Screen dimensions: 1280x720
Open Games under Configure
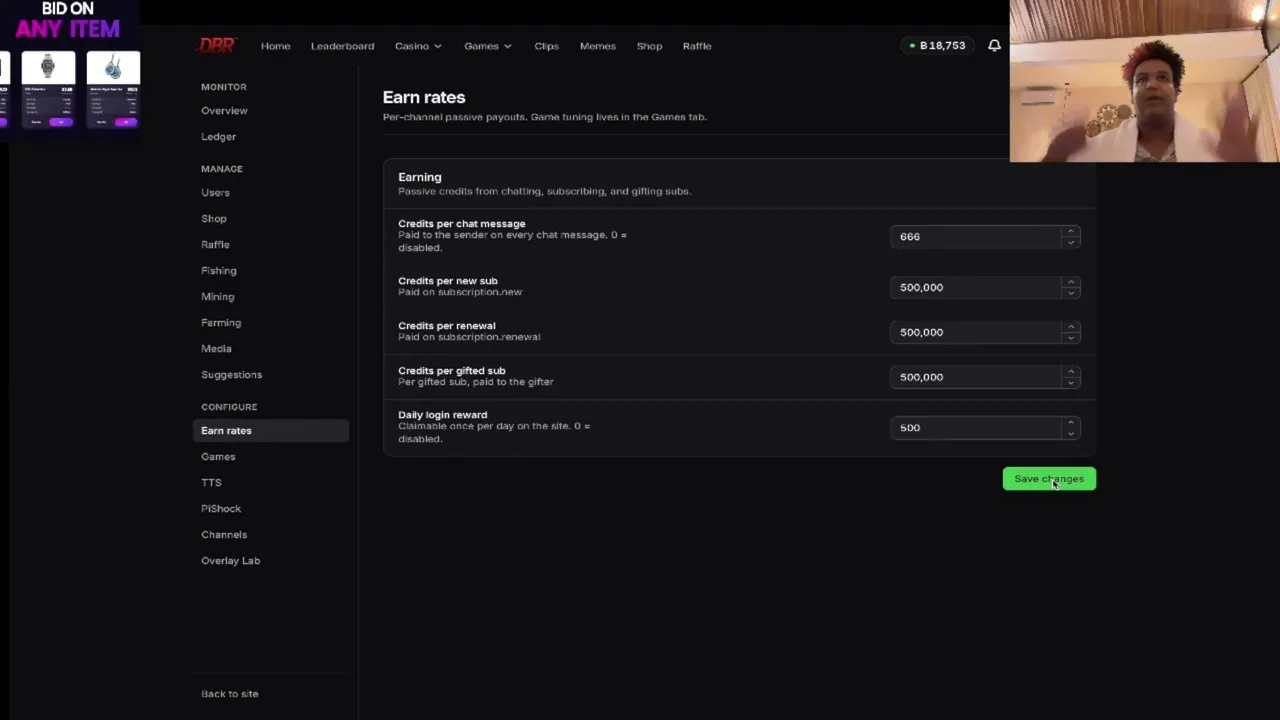(218, 457)
